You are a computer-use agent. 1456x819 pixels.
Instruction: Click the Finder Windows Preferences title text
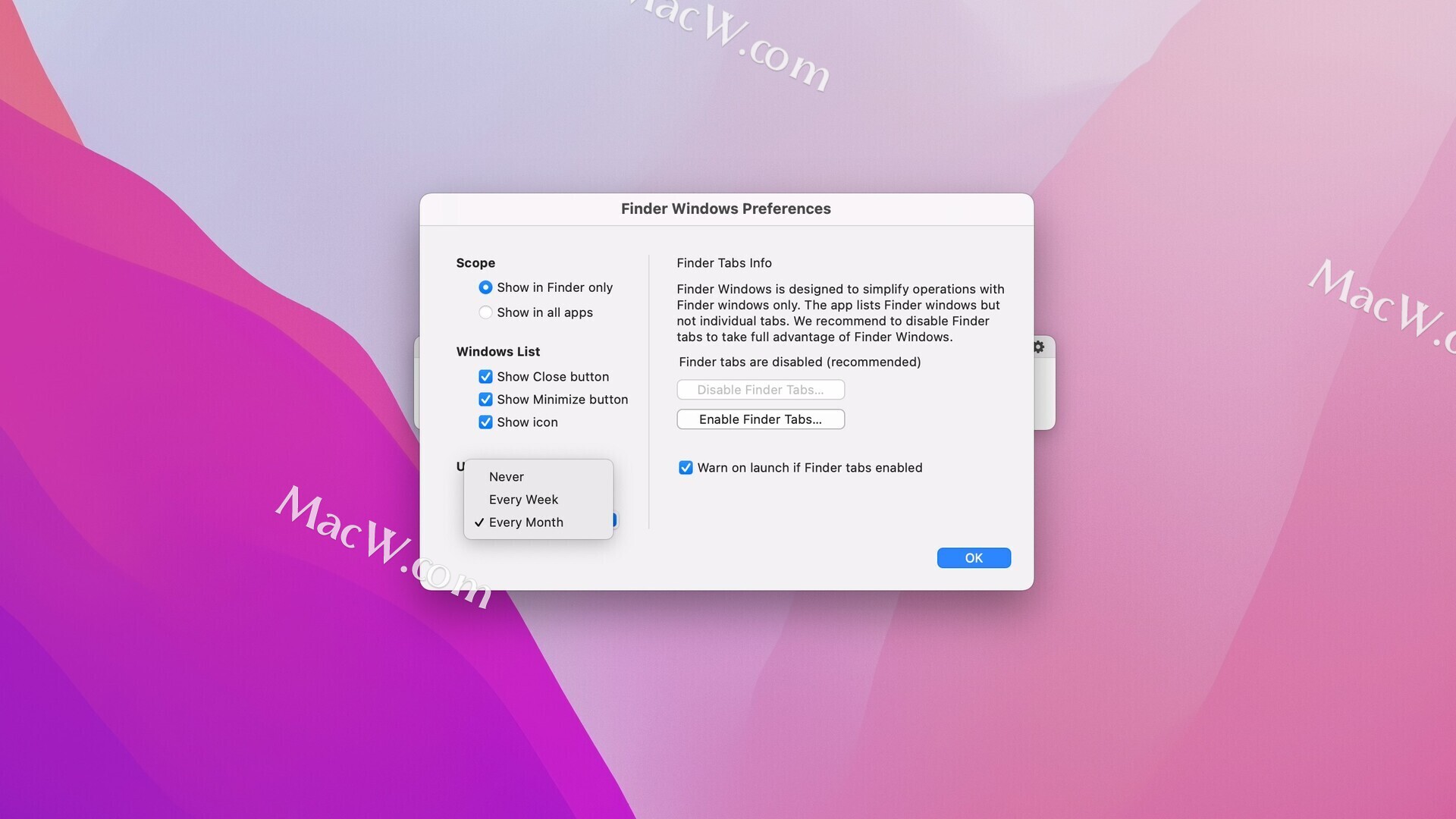[726, 209]
